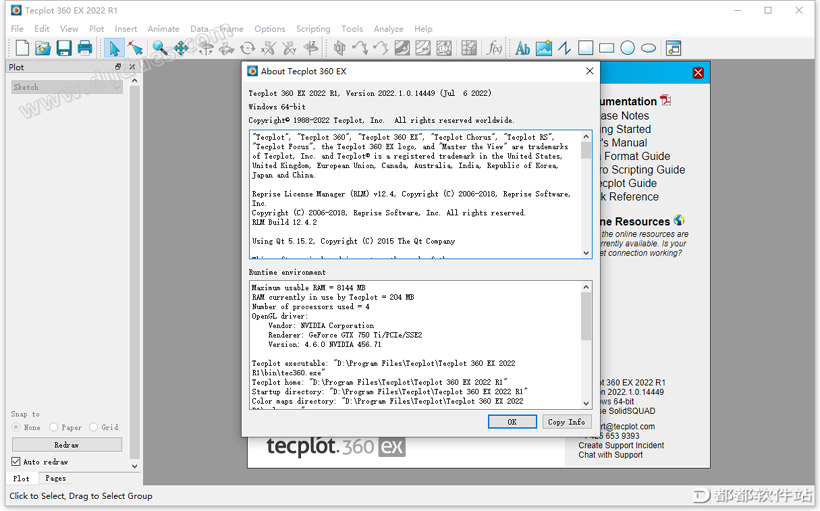Click the Redraw button
This screenshot has width=820, height=511.
pyautogui.click(x=67, y=445)
